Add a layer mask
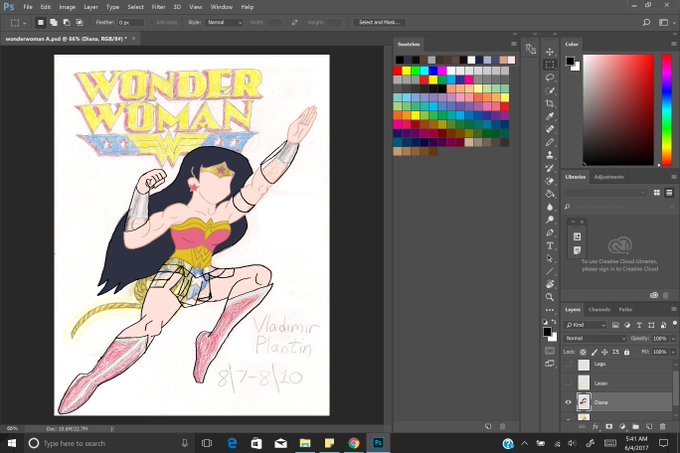680x453 pixels. coord(609,427)
